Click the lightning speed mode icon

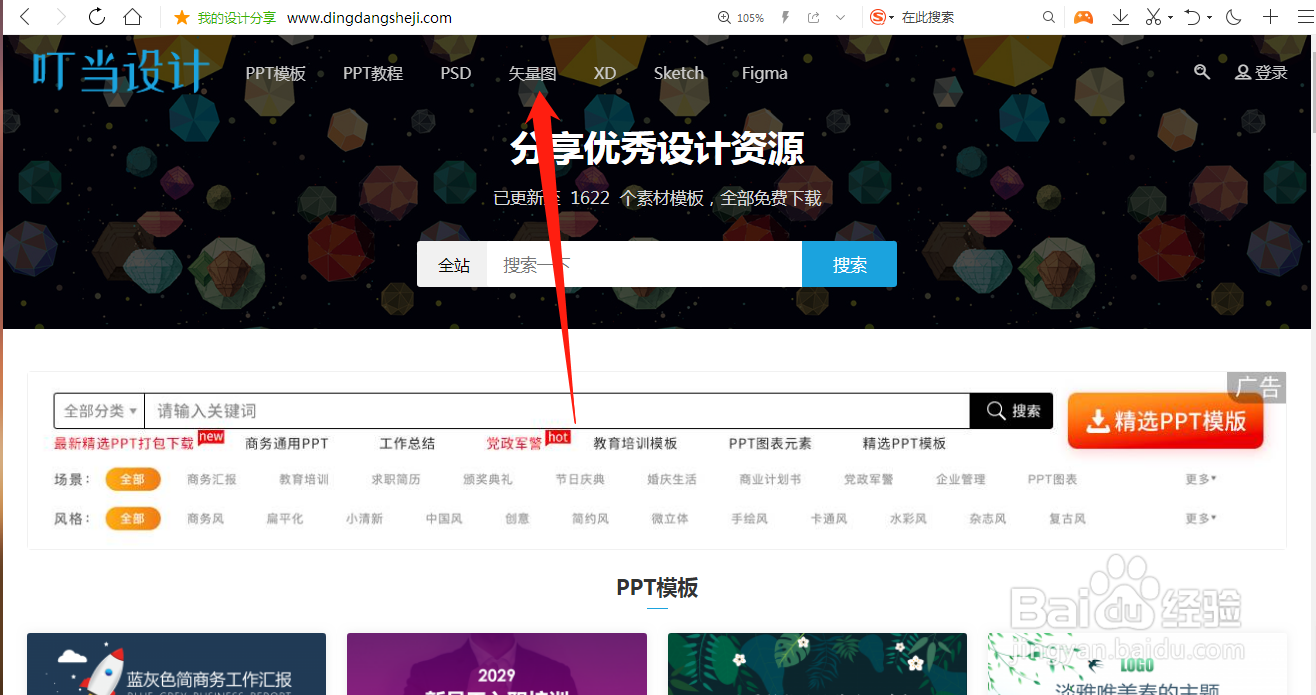785,17
